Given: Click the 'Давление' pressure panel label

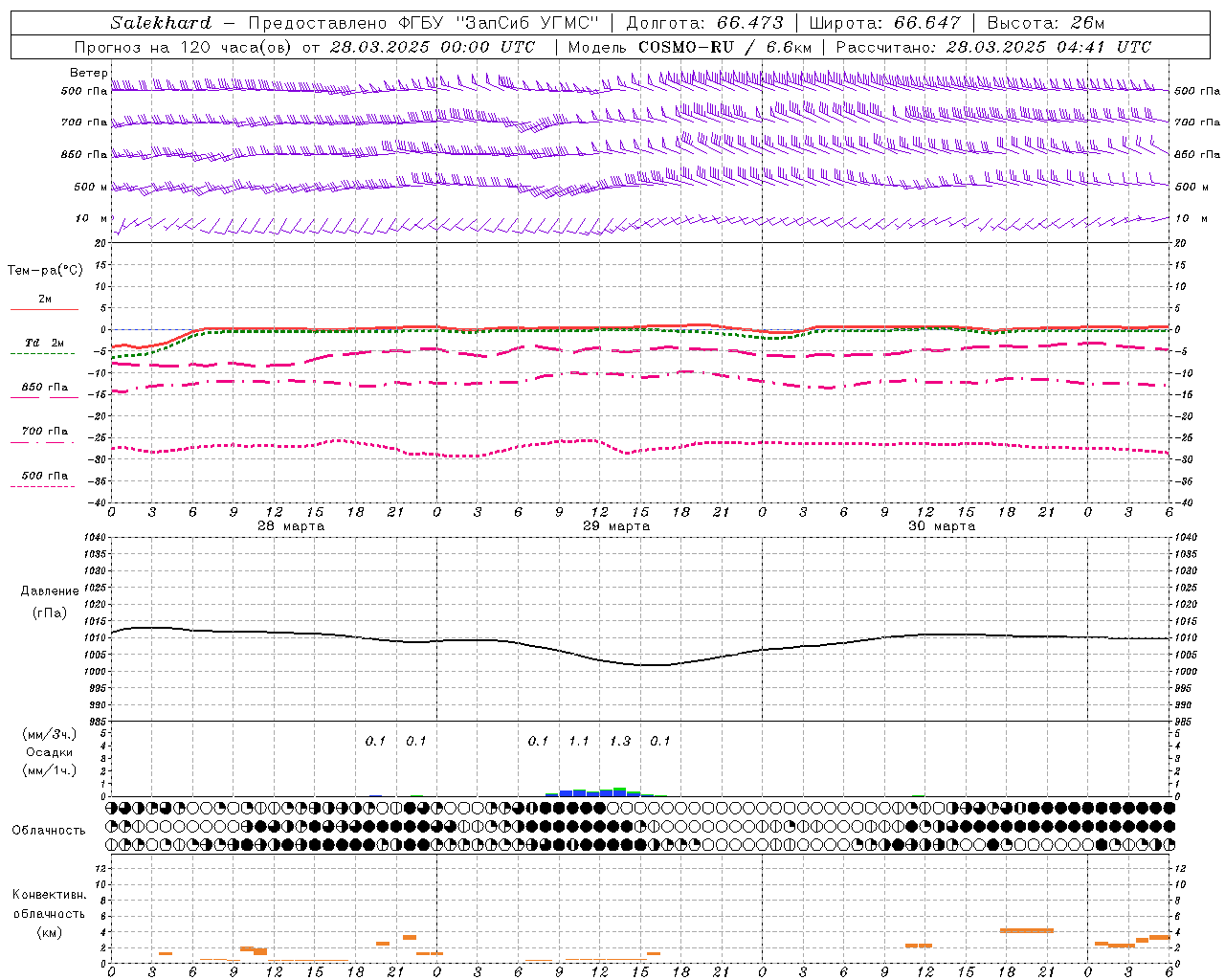Looking at the screenshot, I should click(50, 591).
